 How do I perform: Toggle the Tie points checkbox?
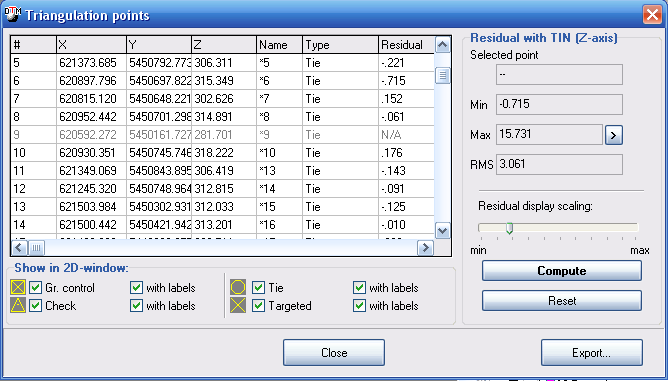[x=259, y=288]
